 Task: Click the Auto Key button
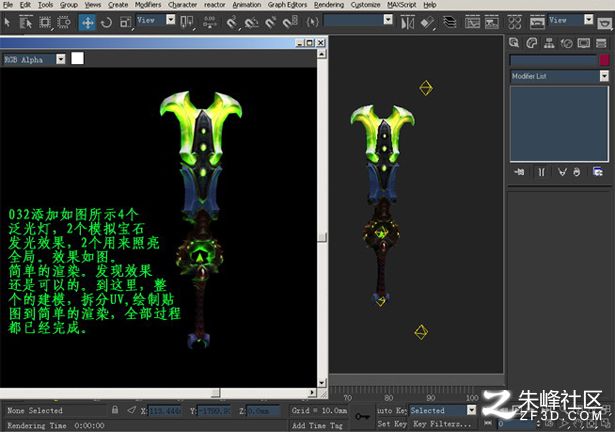coord(392,410)
